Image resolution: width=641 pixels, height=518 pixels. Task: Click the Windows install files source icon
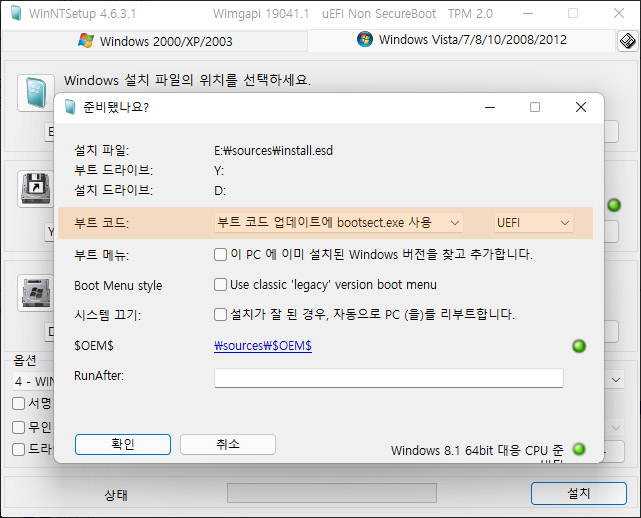(x=36, y=93)
